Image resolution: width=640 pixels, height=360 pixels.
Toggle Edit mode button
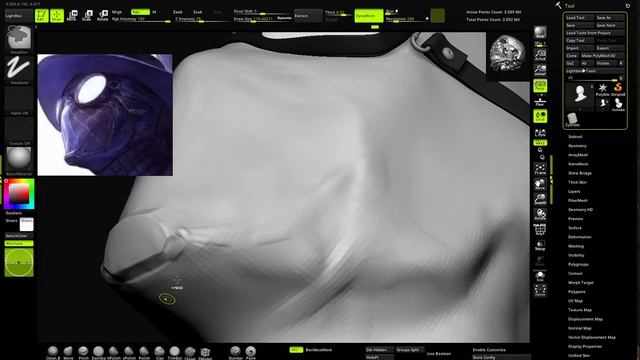tap(41, 16)
